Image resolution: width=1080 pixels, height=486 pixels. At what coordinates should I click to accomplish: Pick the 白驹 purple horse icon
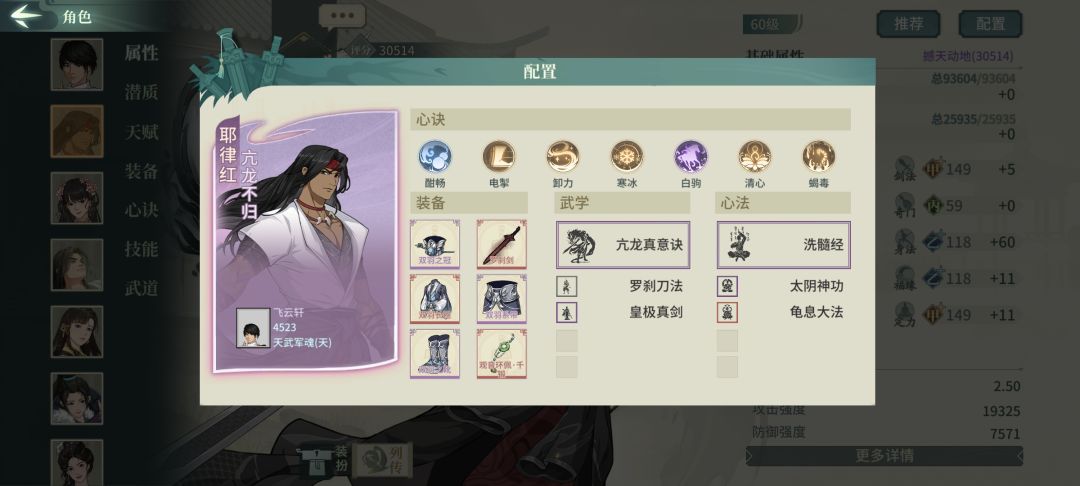point(691,156)
